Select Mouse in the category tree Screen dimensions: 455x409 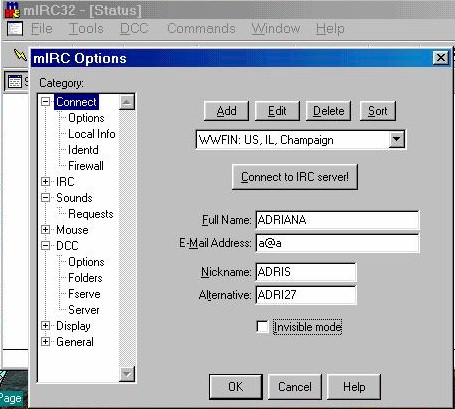tap(72, 230)
